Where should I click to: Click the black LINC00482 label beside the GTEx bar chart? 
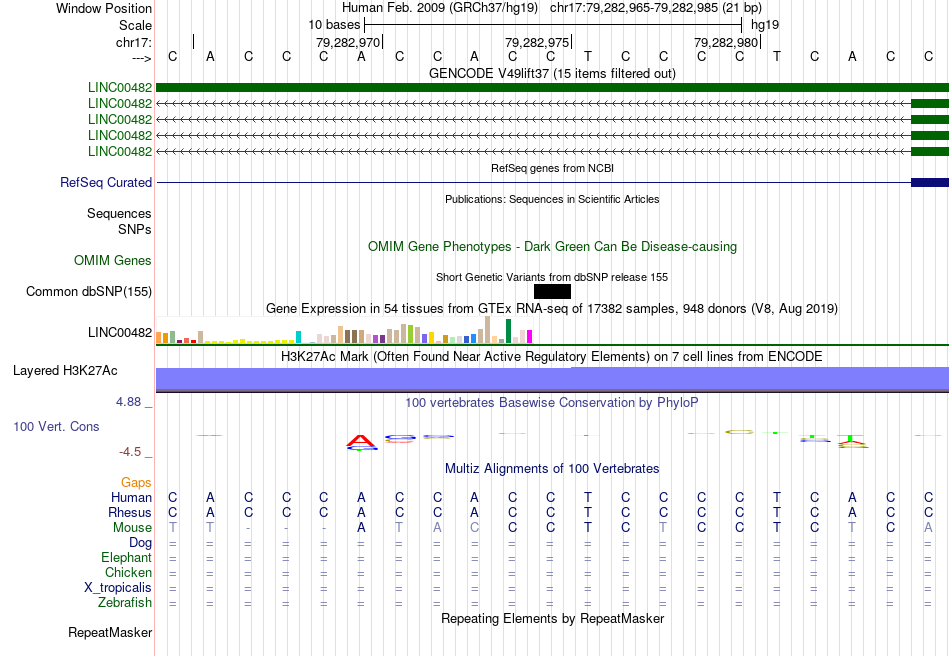(120, 333)
